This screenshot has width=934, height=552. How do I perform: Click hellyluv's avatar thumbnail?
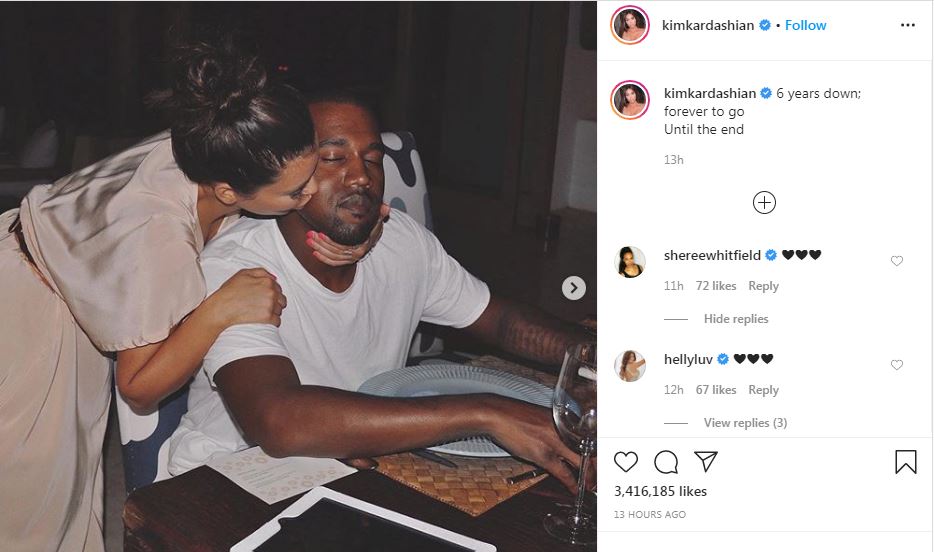(630, 366)
